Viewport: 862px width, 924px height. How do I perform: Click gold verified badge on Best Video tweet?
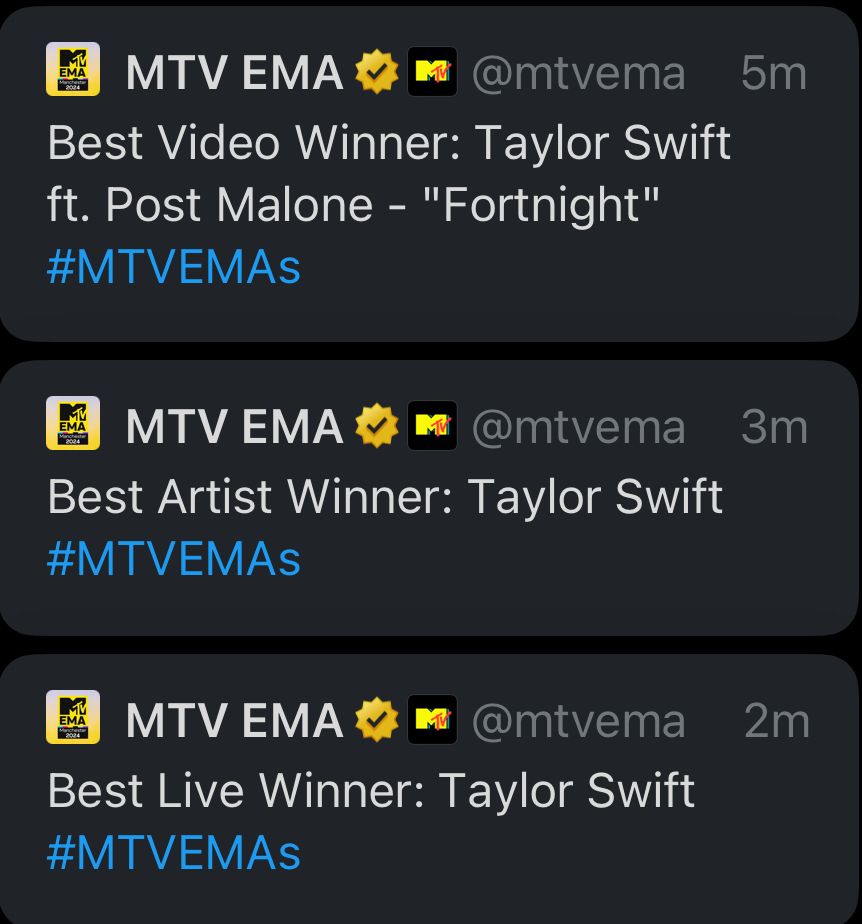tap(376, 72)
